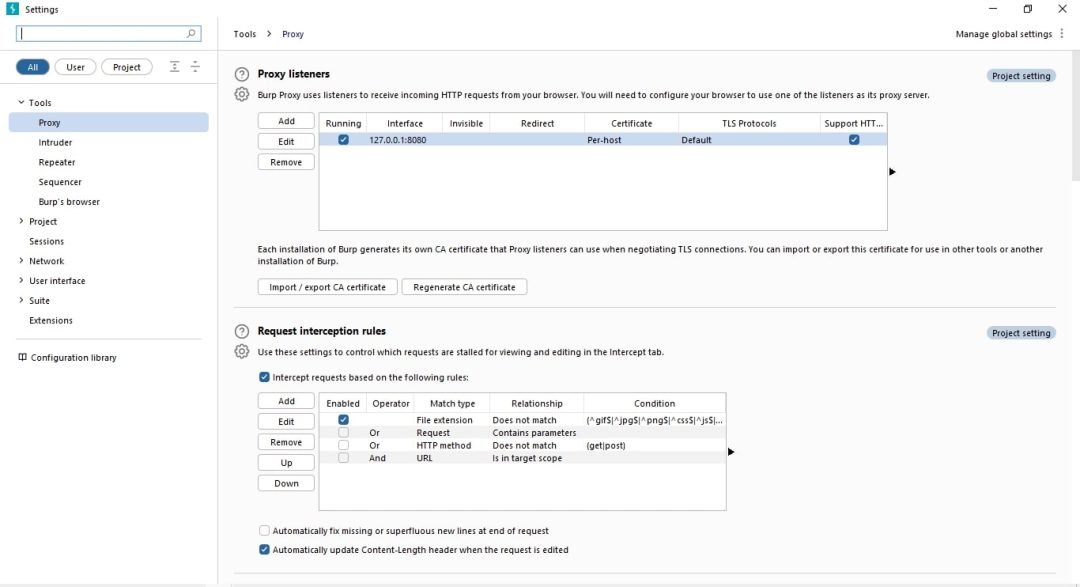Click Import / export CA certificate button
The image size is (1080, 587).
(x=327, y=287)
